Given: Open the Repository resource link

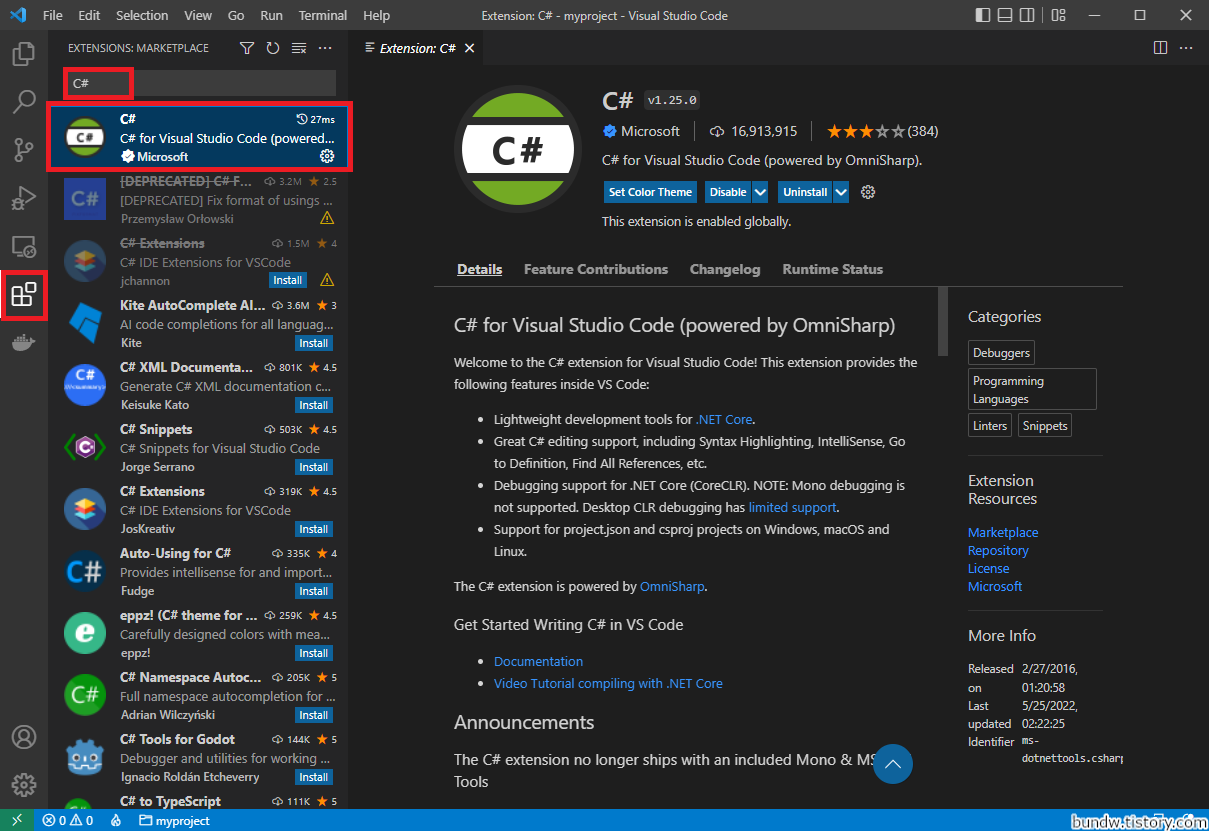Looking at the screenshot, I should point(998,550).
